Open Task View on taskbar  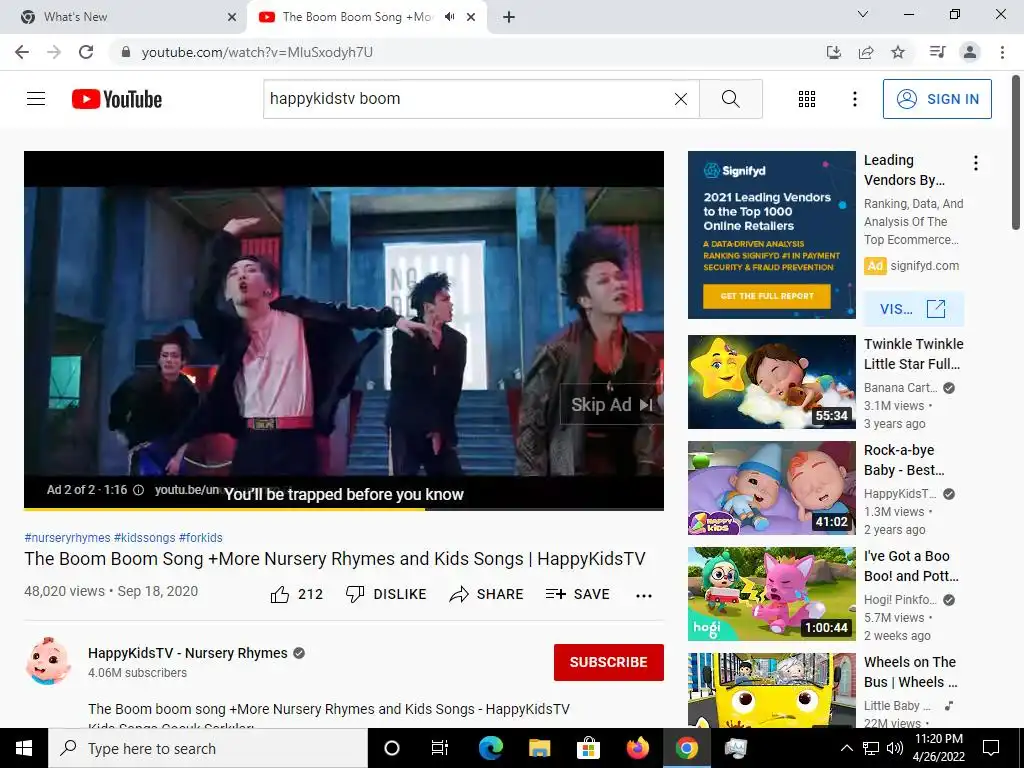[x=440, y=748]
